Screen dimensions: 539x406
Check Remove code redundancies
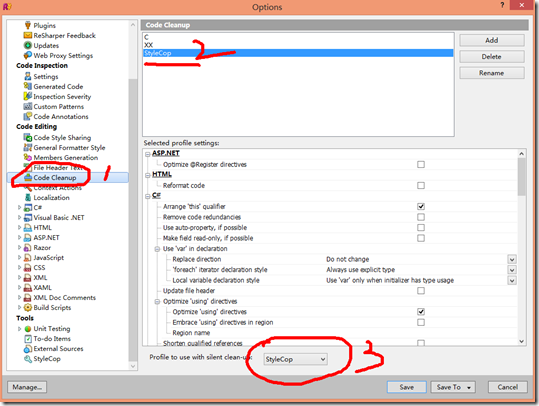point(421,217)
